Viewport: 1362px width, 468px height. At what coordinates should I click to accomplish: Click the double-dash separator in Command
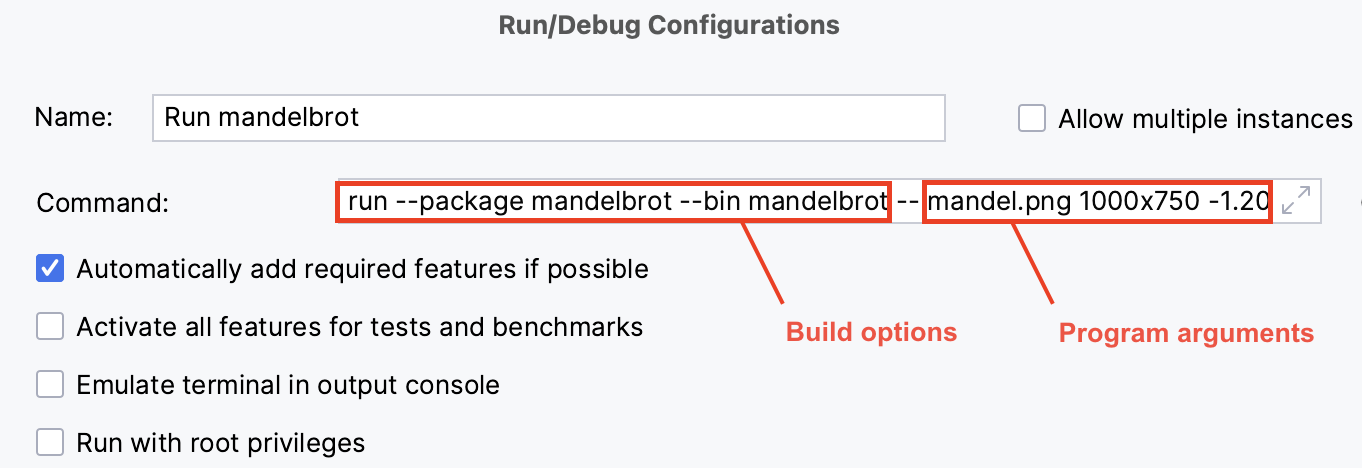point(907,203)
